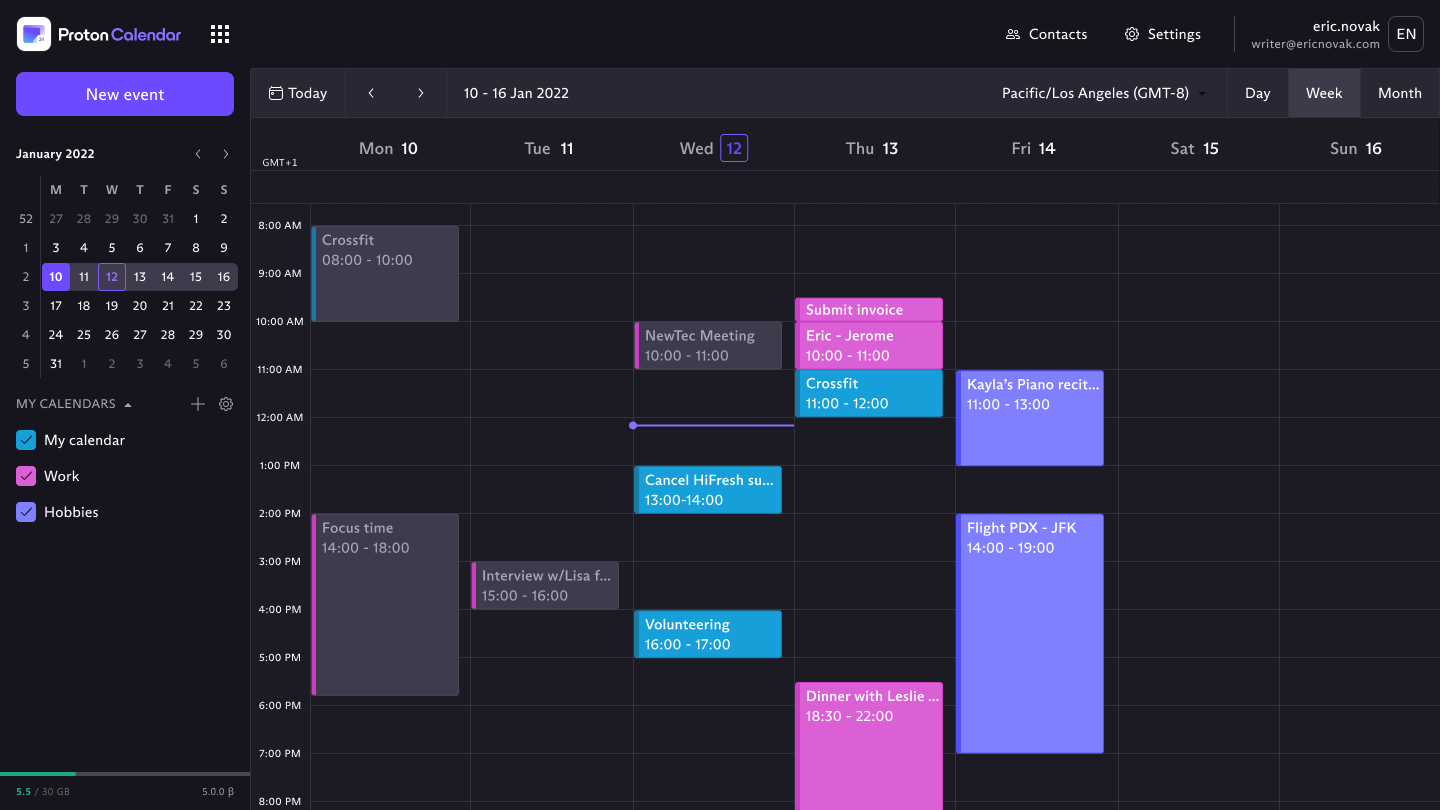Open the EN language selector
This screenshot has height=810, width=1440.
click(x=1405, y=33)
